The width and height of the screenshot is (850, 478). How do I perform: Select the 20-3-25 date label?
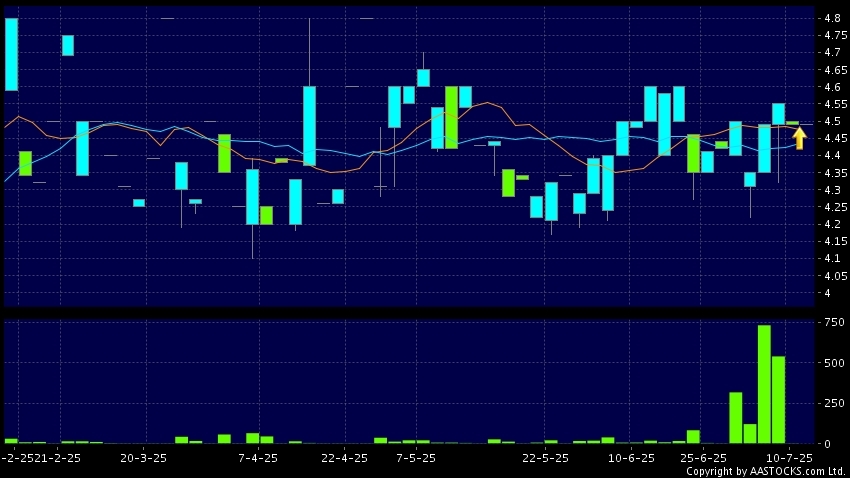pos(143,458)
